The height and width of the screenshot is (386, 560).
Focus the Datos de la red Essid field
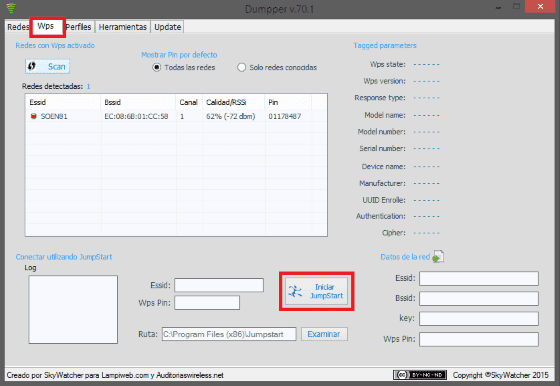479,279
